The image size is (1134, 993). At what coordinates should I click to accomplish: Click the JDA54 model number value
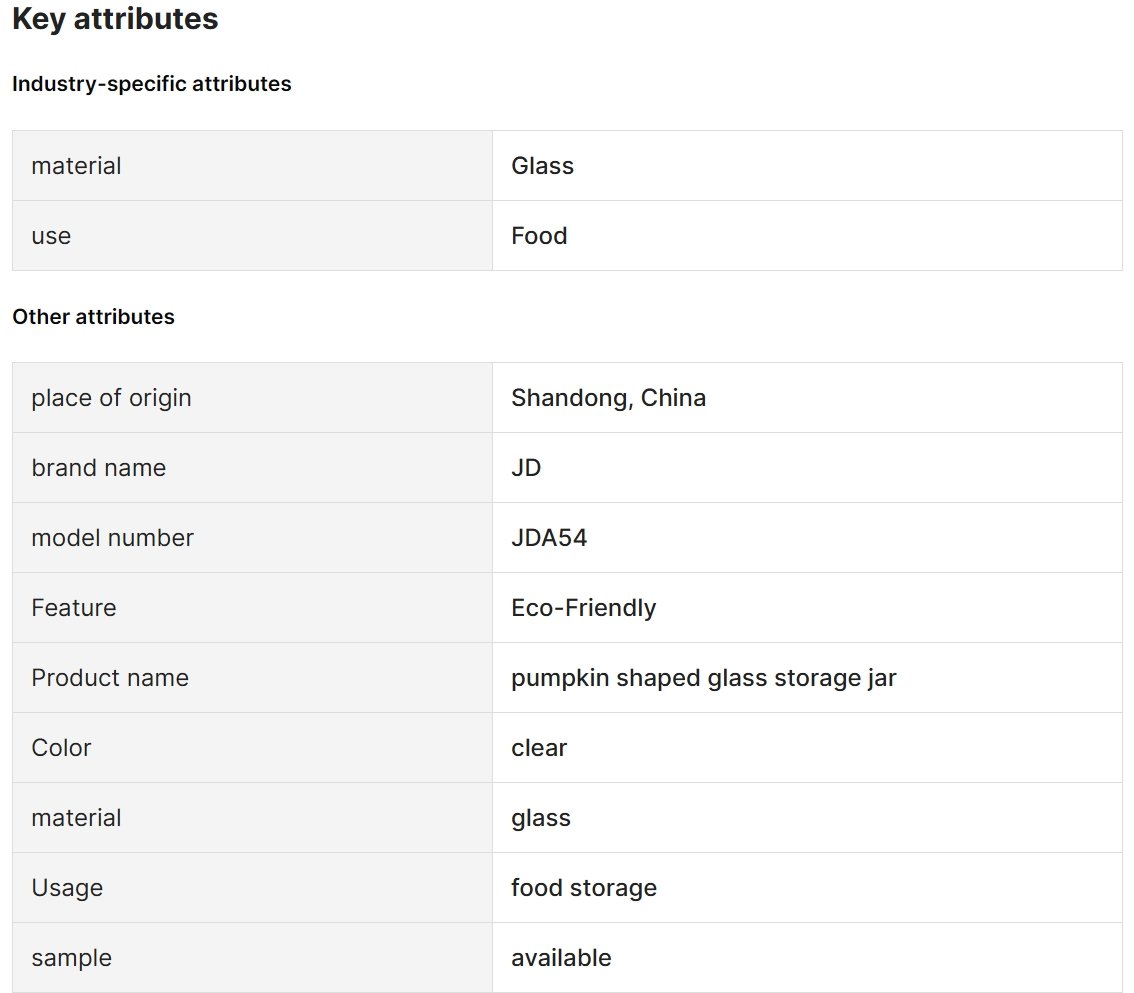[549, 538]
